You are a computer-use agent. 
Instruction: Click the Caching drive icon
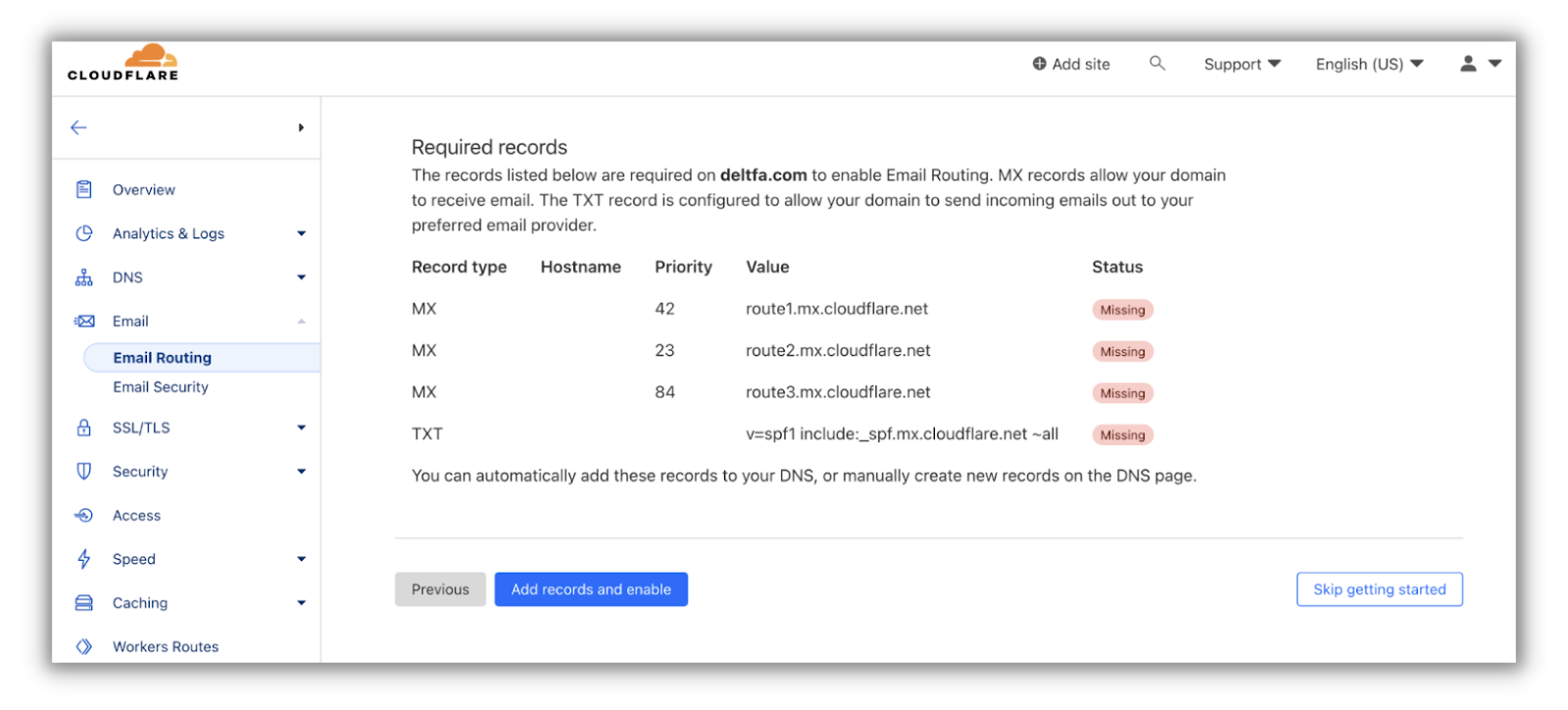coord(84,603)
